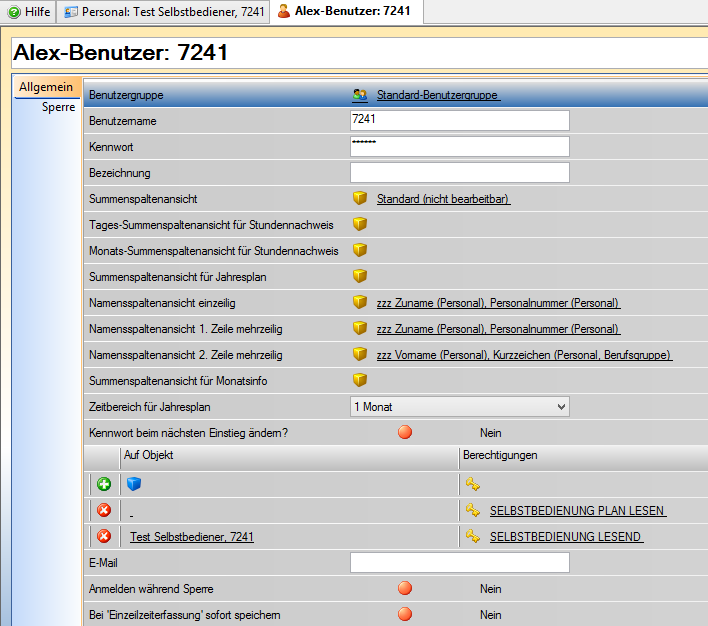Click cube icon for Summenspaltenansicht für Monatsinfo
This screenshot has height=626, width=708.
point(360,380)
